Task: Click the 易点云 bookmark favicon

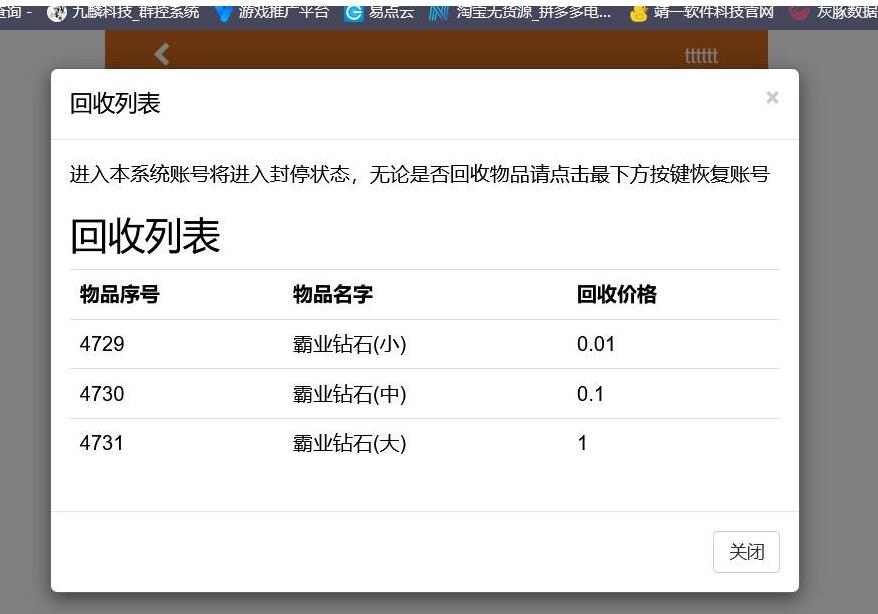Action: (x=354, y=13)
